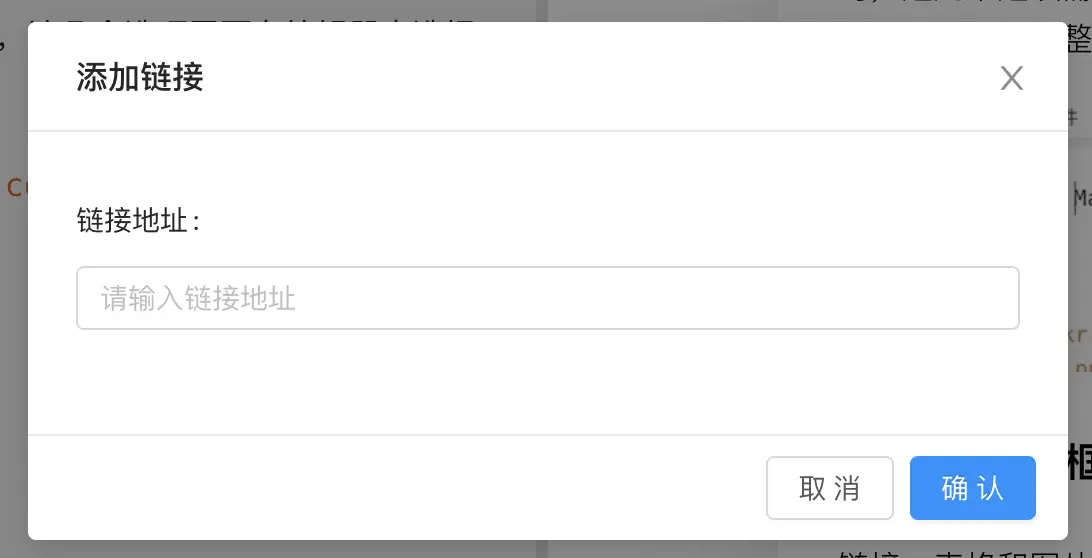Click the dimmed kr code text behind dialog
The image size is (1092, 558).
tap(1079, 334)
